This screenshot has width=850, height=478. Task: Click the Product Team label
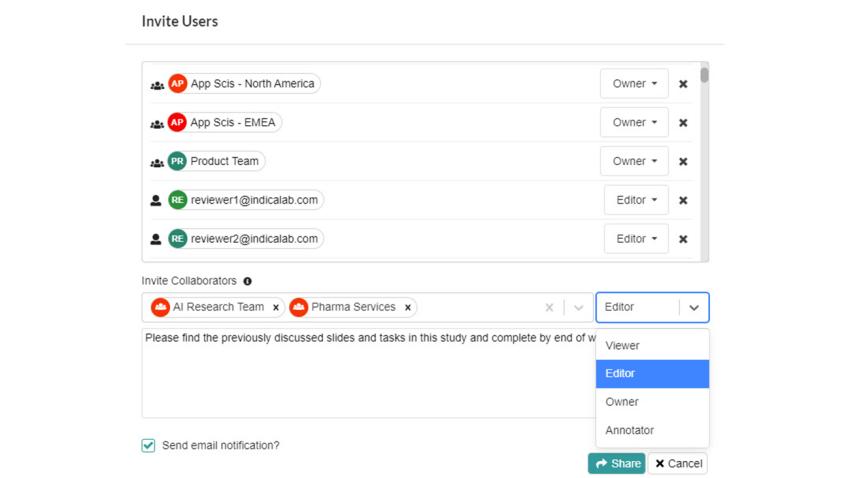(x=224, y=161)
